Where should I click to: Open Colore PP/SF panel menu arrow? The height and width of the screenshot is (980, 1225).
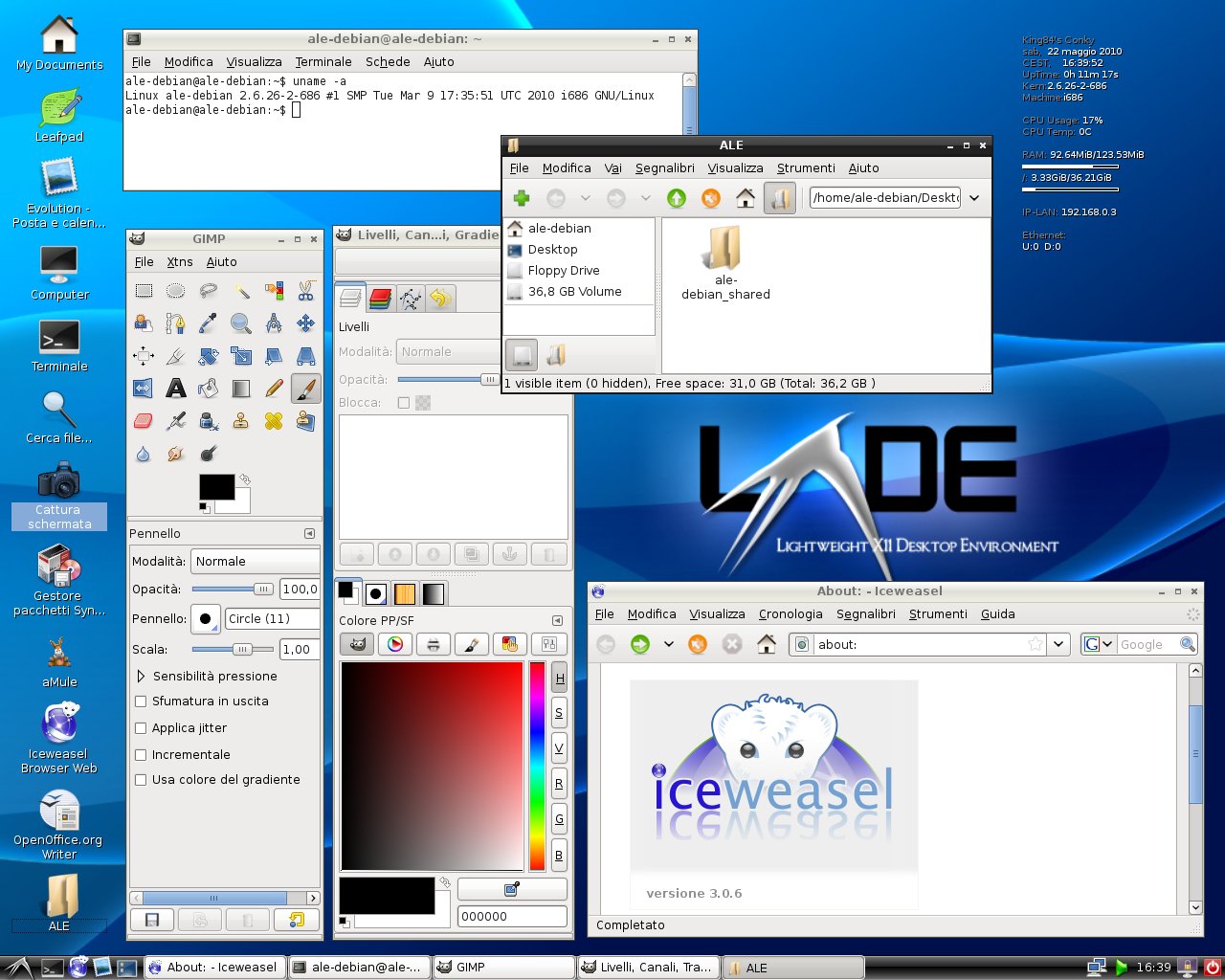point(557,620)
